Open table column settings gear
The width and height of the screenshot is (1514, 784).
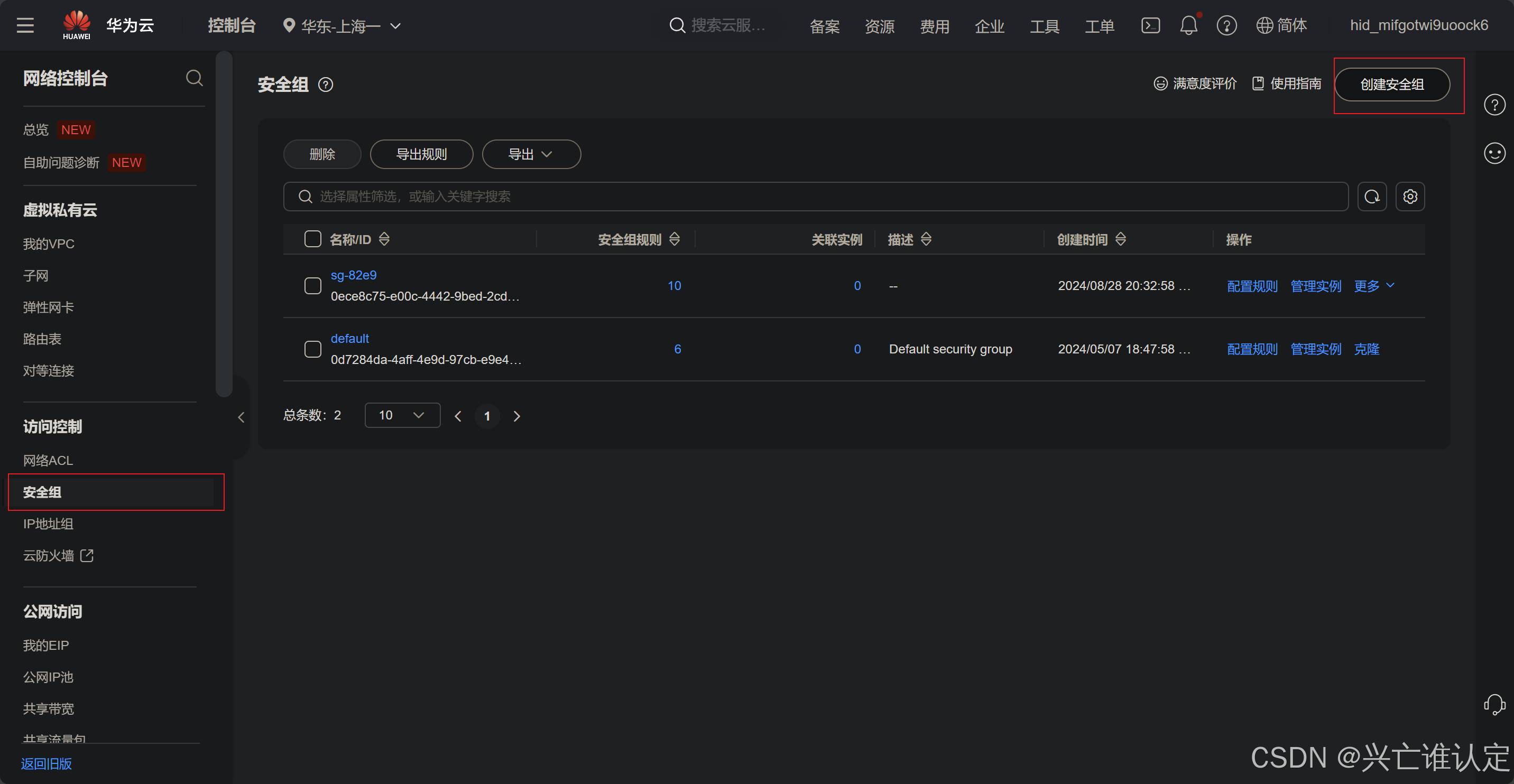(x=1410, y=196)
